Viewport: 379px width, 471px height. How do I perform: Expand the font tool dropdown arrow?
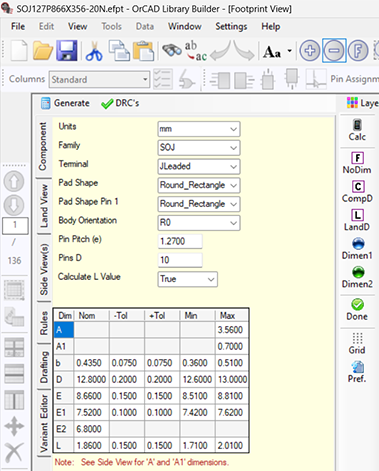pyautogui.click(x=289, y=51)
